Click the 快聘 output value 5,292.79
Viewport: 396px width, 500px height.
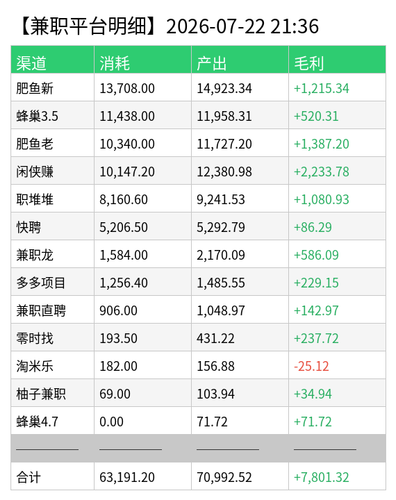pyautogui.click(x=221, y=227)
